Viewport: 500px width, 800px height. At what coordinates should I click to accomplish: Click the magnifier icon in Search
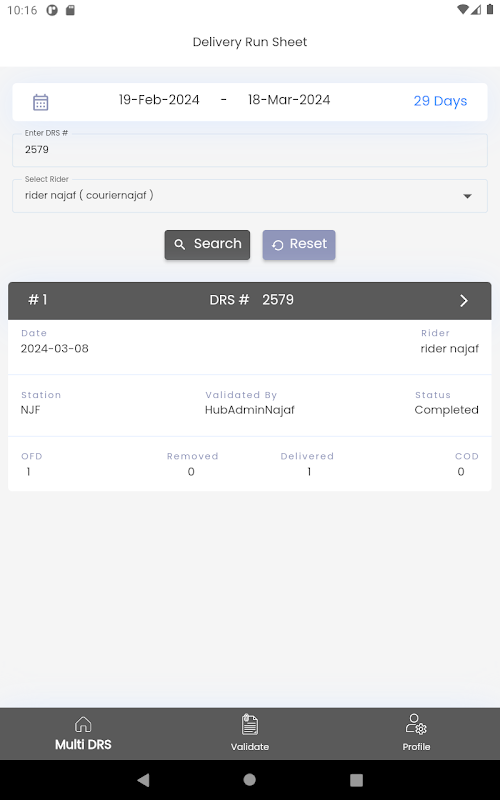(x=180, y=244)
